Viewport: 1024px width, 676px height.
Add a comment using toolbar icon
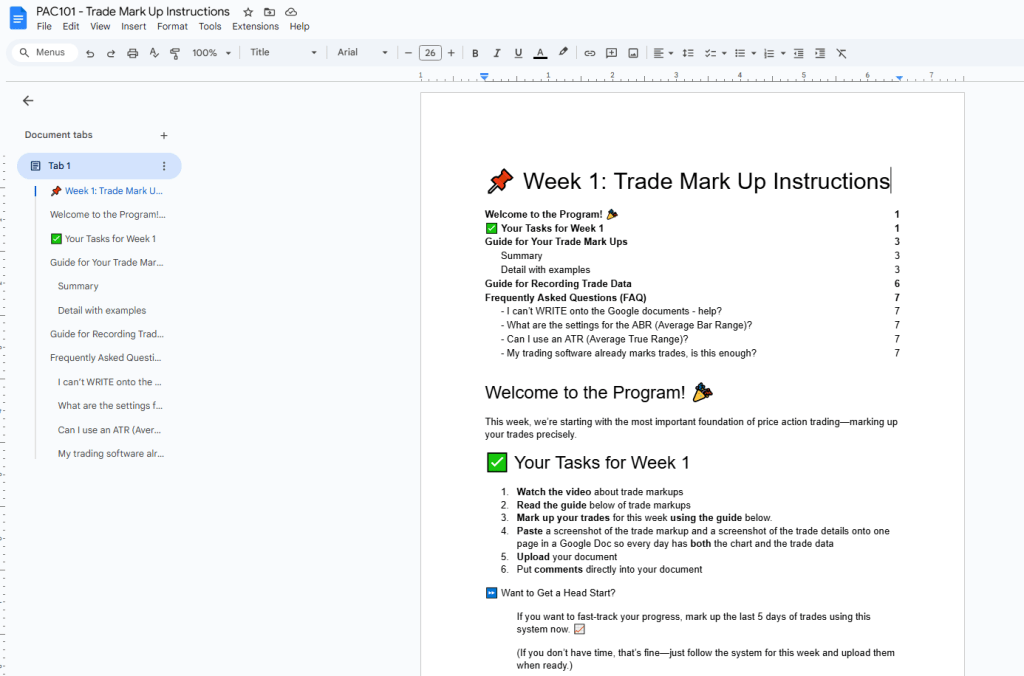(x=611, y=53)
